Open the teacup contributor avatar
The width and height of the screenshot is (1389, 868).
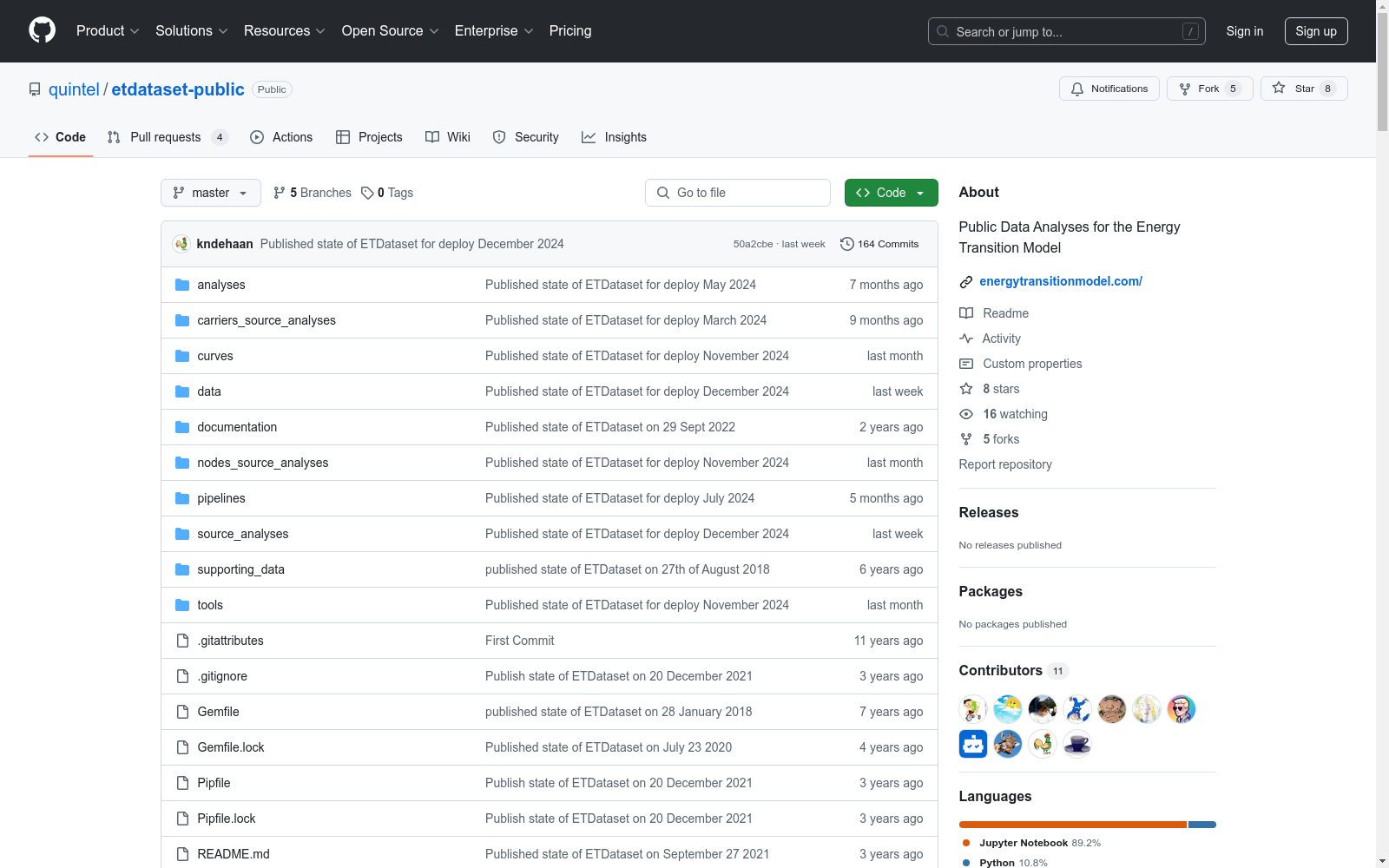click(1077, 744)
